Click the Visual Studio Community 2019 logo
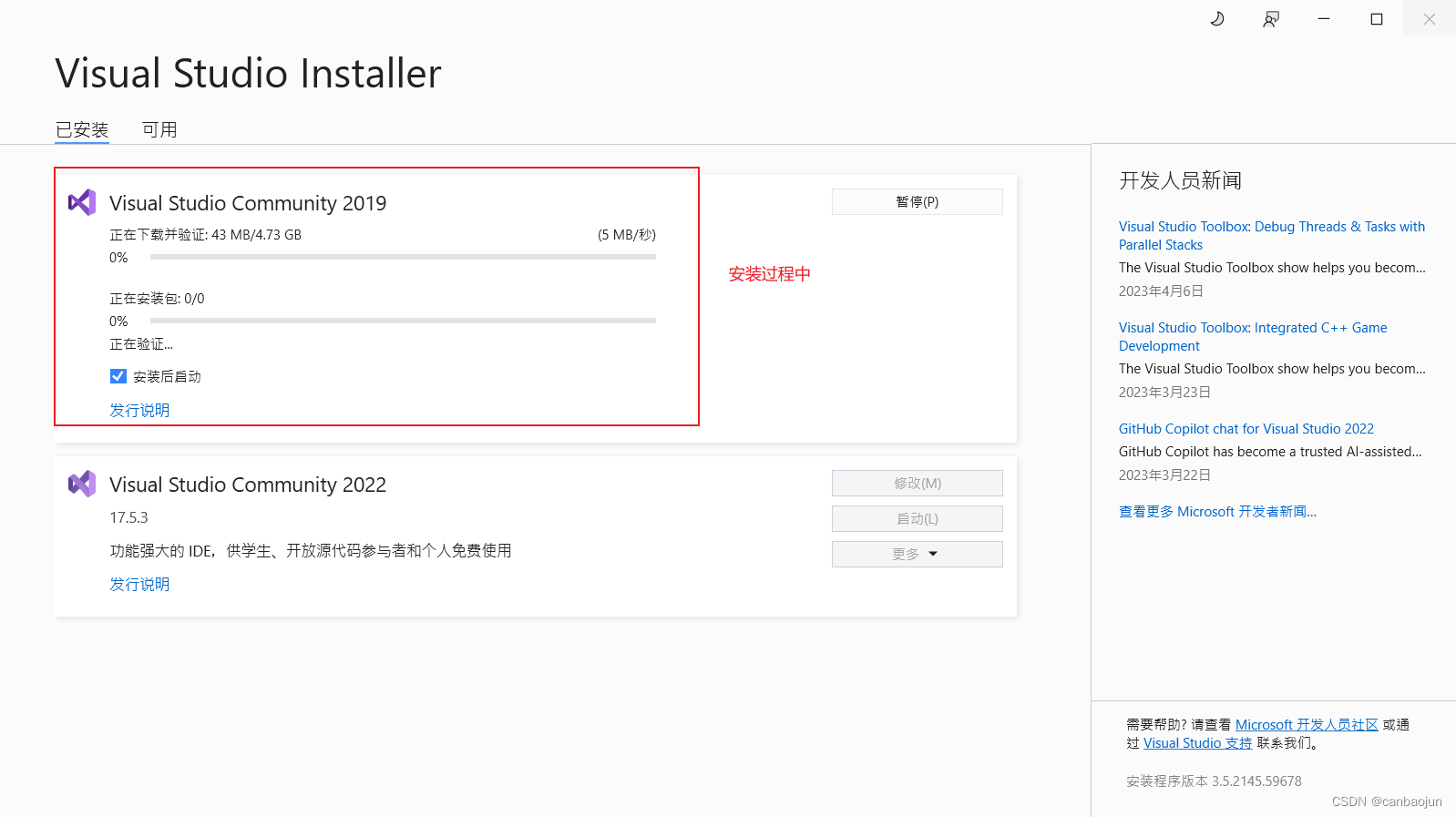Viewport: 1456px width, 817px height. click(x=82, y=202)
